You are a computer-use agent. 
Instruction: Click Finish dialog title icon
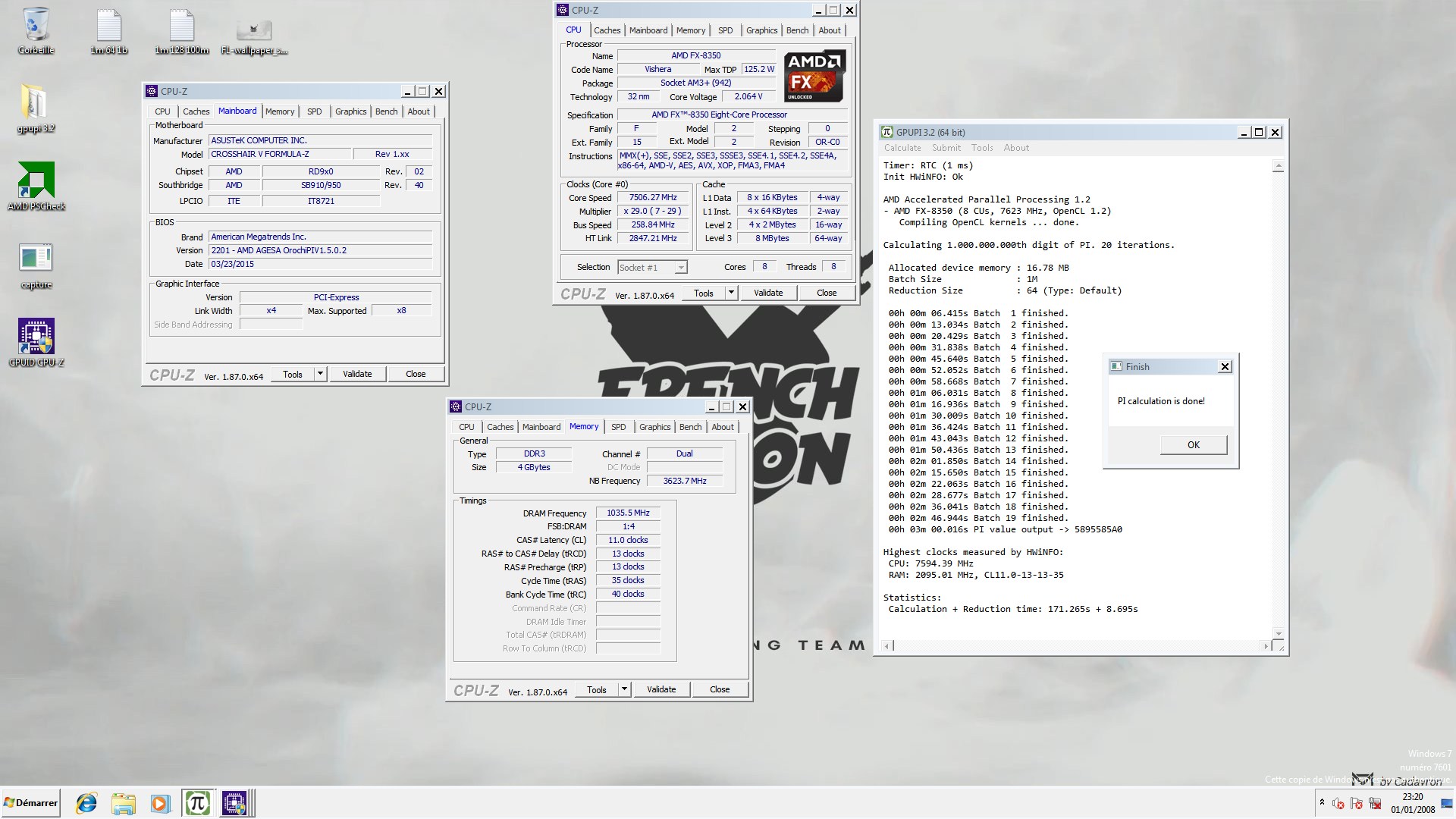1116,366
